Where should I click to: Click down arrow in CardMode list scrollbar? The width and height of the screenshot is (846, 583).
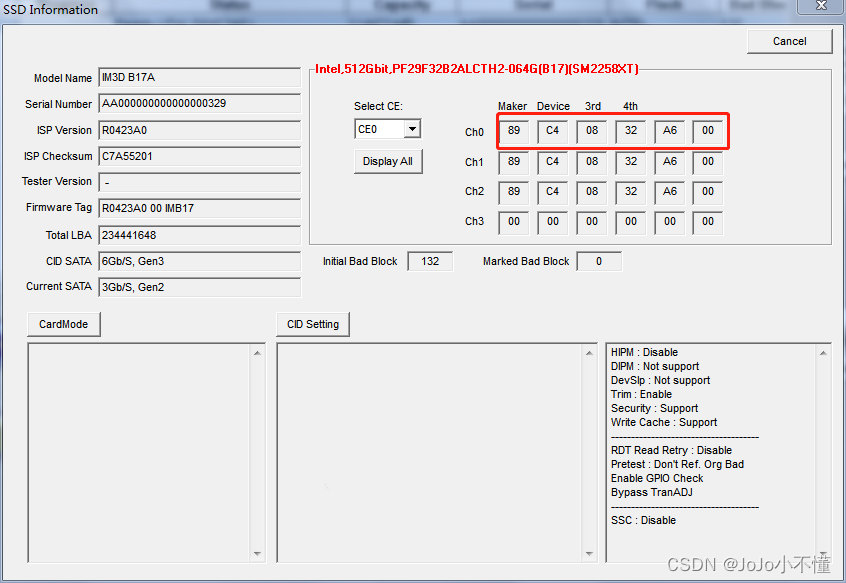[257, 554]
